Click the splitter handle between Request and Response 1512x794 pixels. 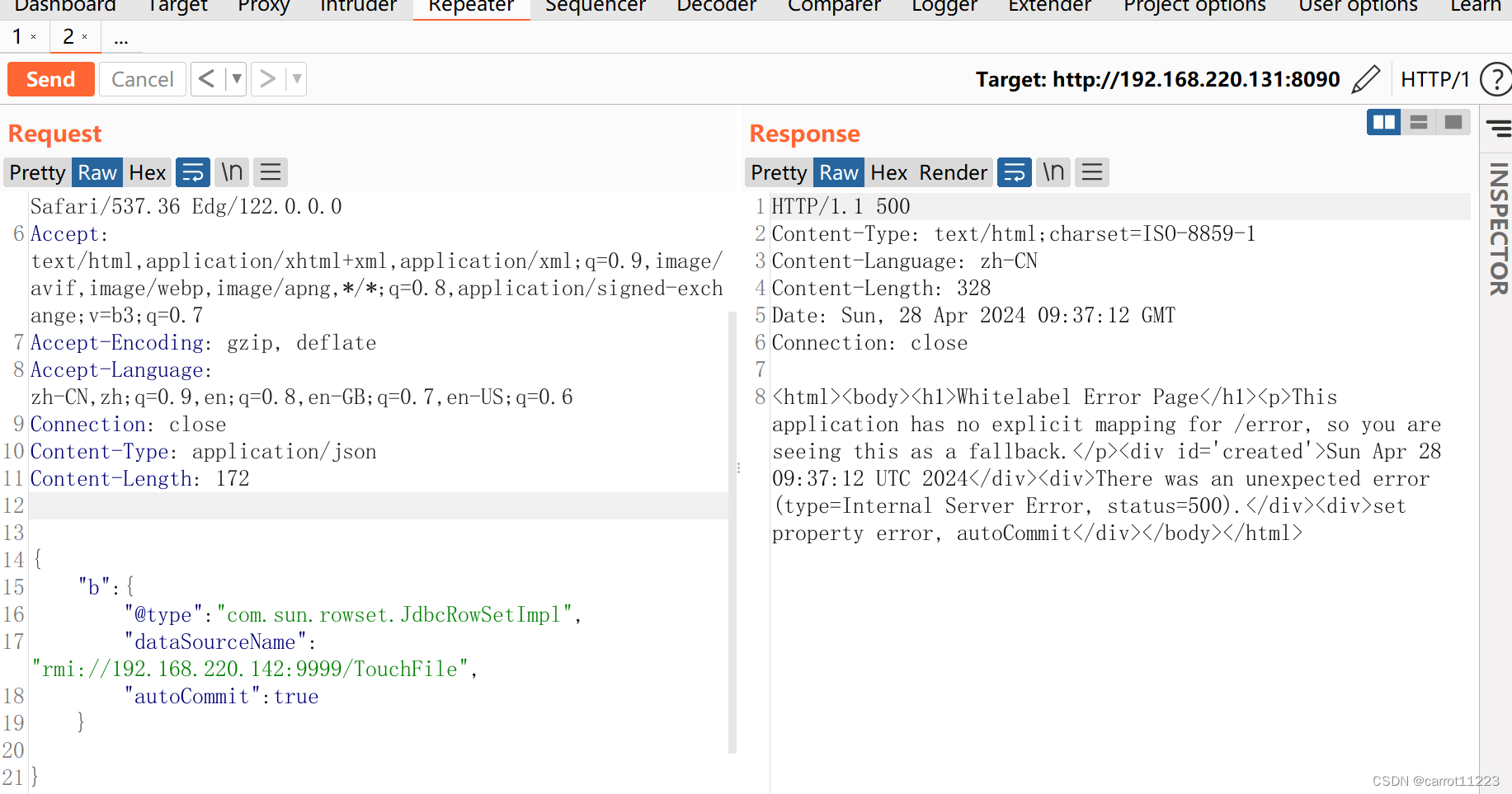(x=738, y=467)
